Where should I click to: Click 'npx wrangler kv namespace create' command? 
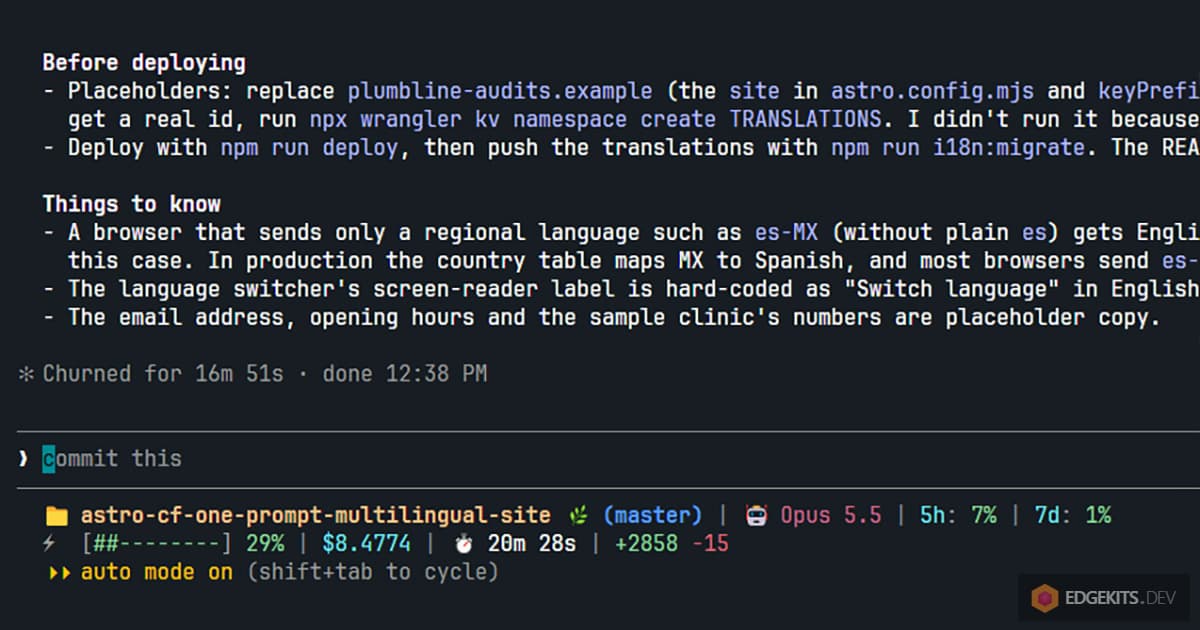pos(512,119)
